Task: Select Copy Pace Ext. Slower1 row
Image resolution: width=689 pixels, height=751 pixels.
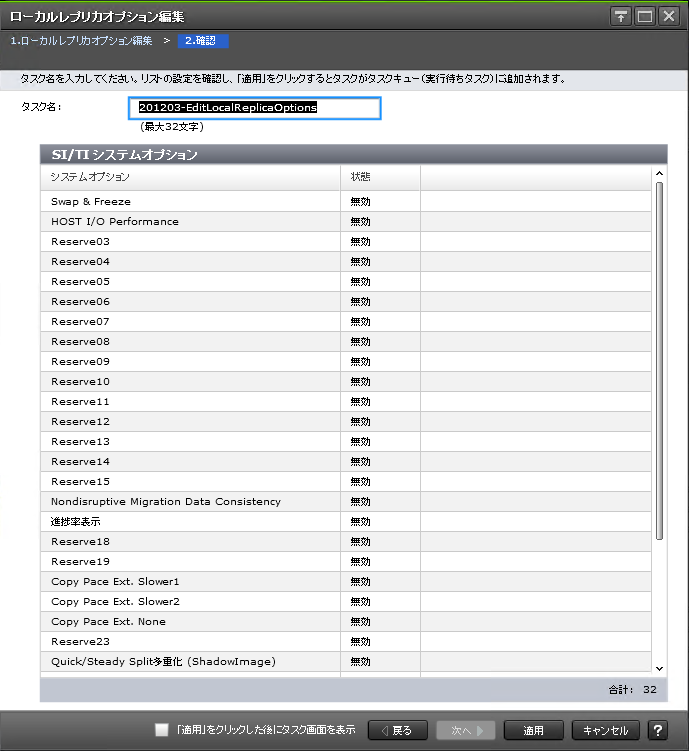Action: (x=346, y=582)
